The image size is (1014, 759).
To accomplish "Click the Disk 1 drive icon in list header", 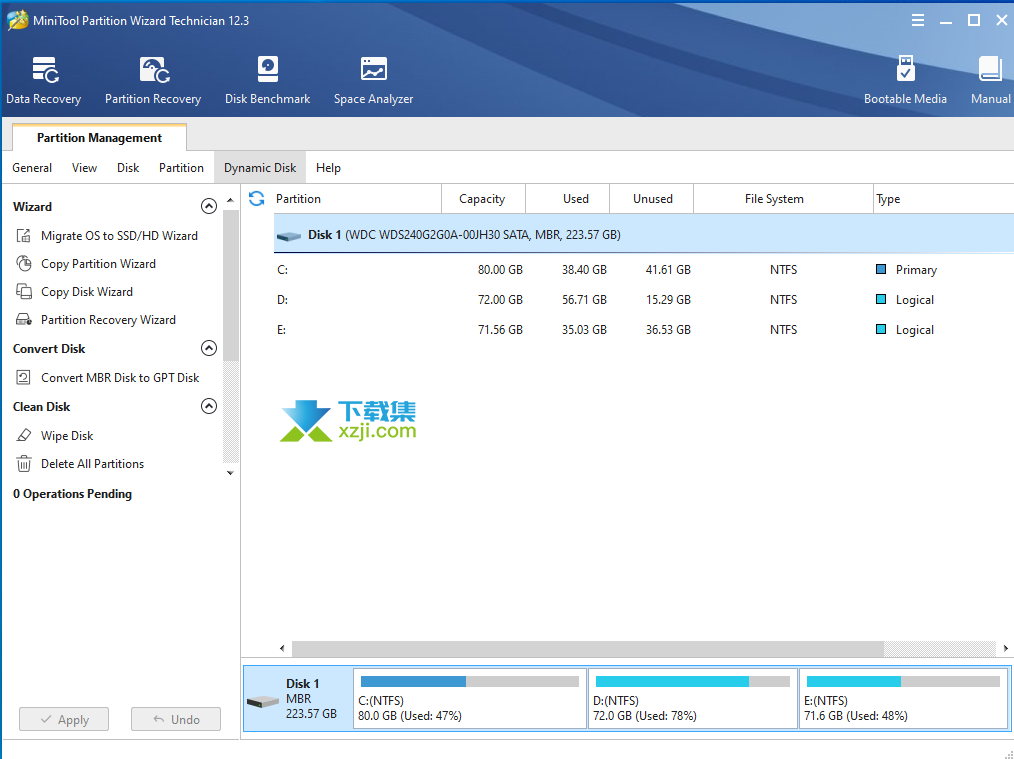I will pos(288,236).
